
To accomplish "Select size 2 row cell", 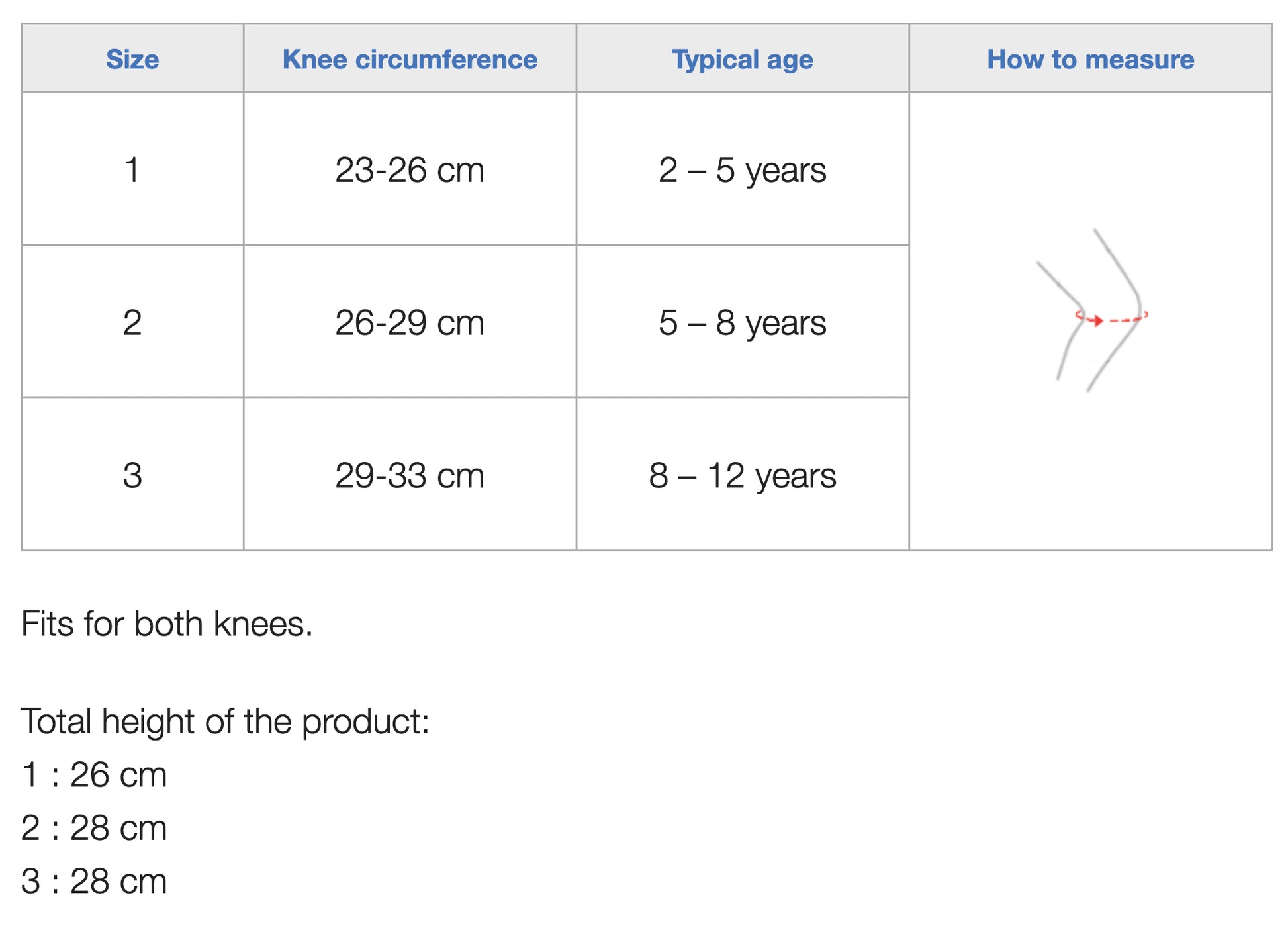I will pos(132,322).
